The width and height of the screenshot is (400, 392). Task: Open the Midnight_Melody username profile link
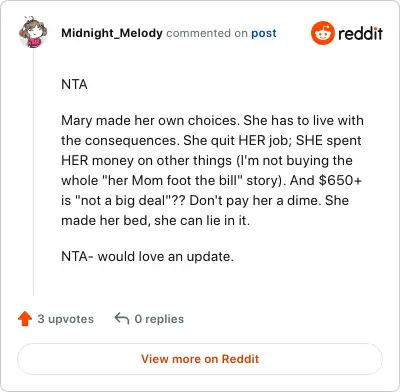point(112,33)
